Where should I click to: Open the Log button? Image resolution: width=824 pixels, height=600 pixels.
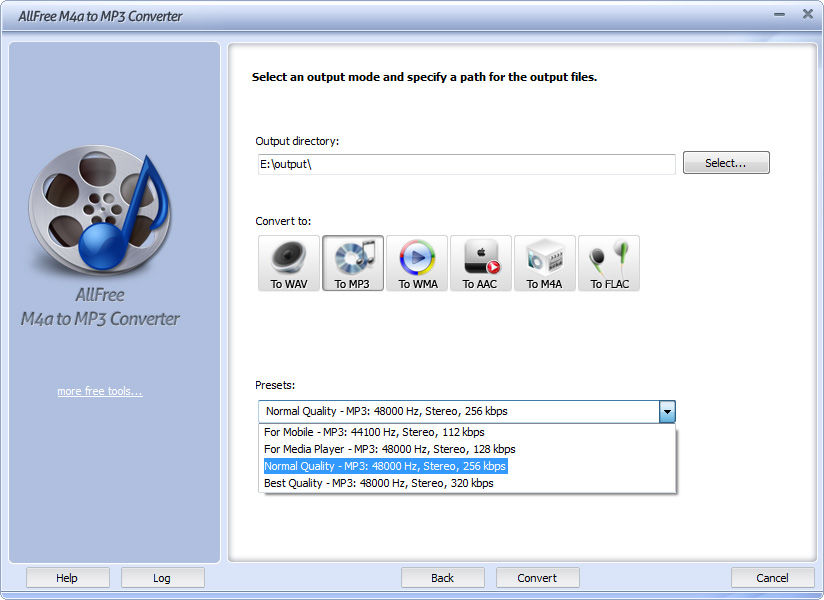(162, 577)
